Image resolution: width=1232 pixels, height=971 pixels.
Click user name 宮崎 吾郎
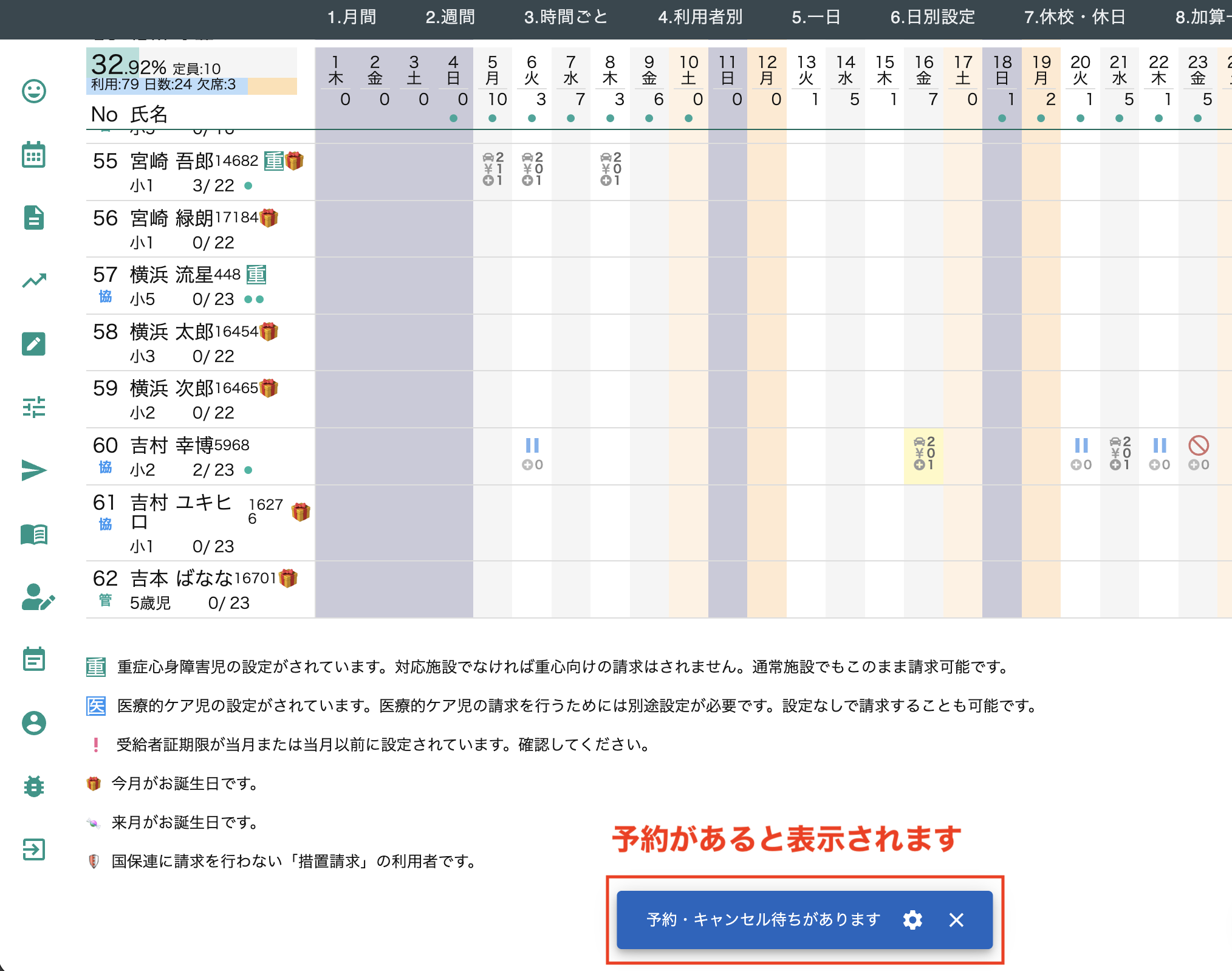click(x=172, y=161)
